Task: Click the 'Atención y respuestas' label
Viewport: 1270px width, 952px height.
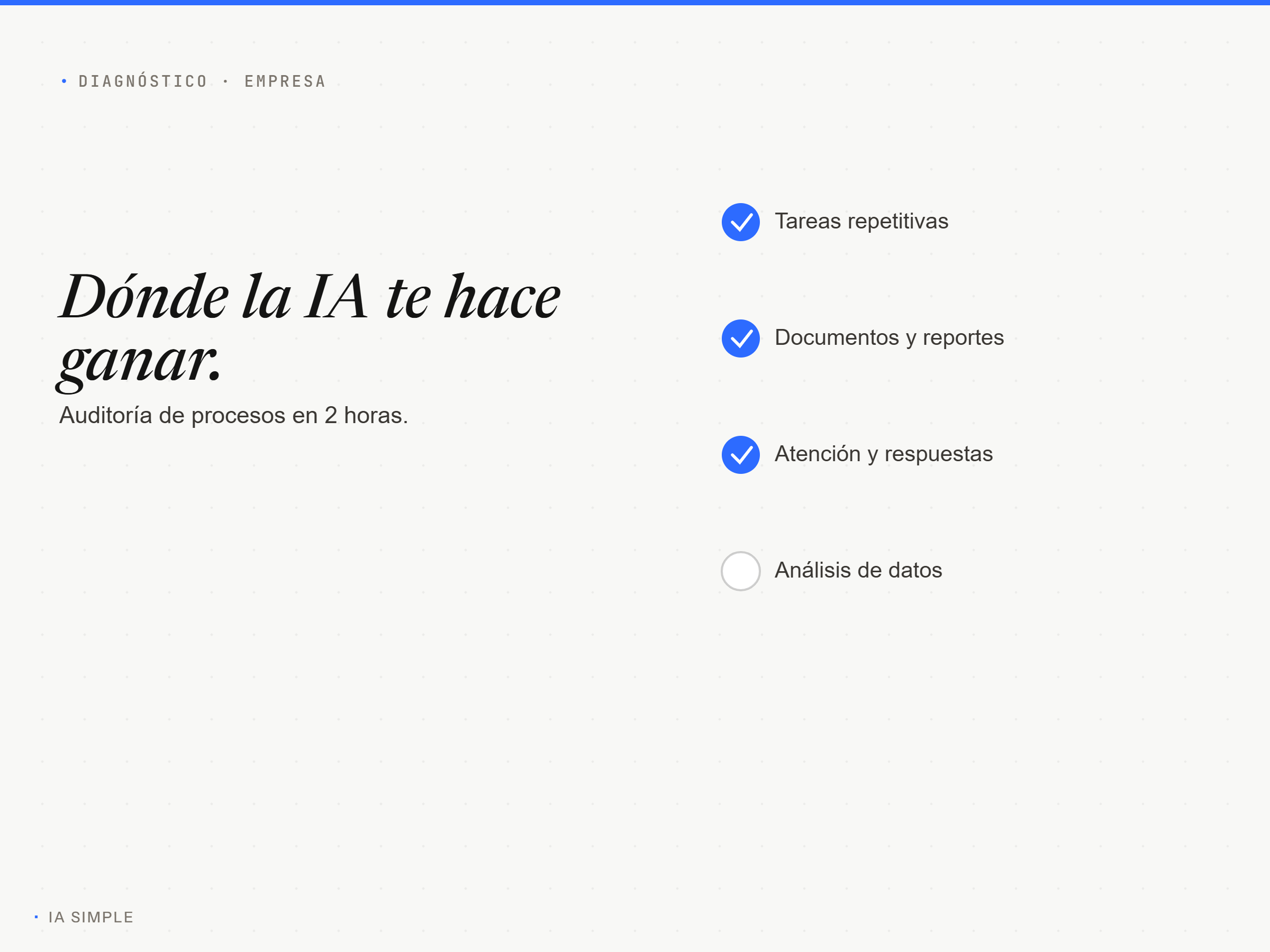Action: [x=884, y=454]
